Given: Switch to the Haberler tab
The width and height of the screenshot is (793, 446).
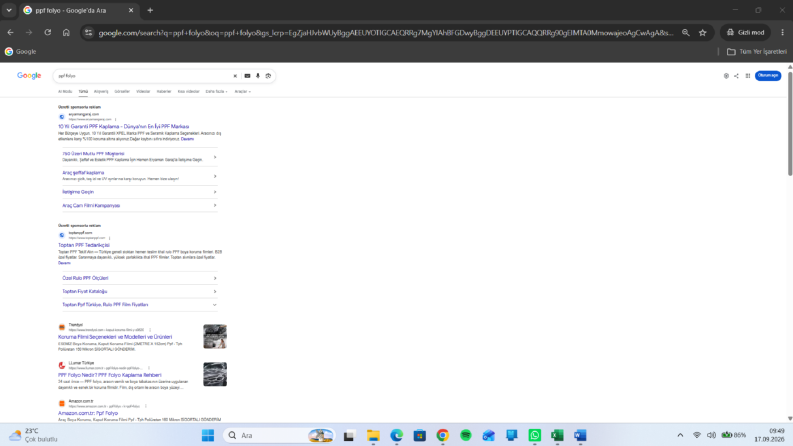Looking at the screenshot, I should 164,92.
